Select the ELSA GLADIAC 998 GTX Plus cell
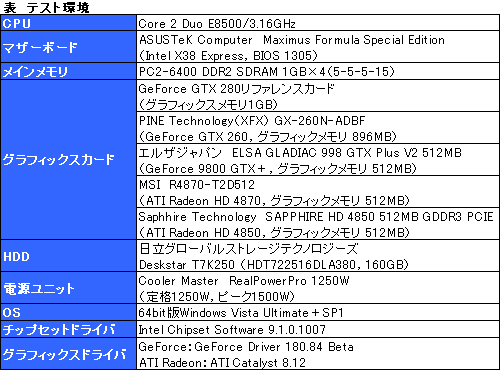 click(318, 160)
